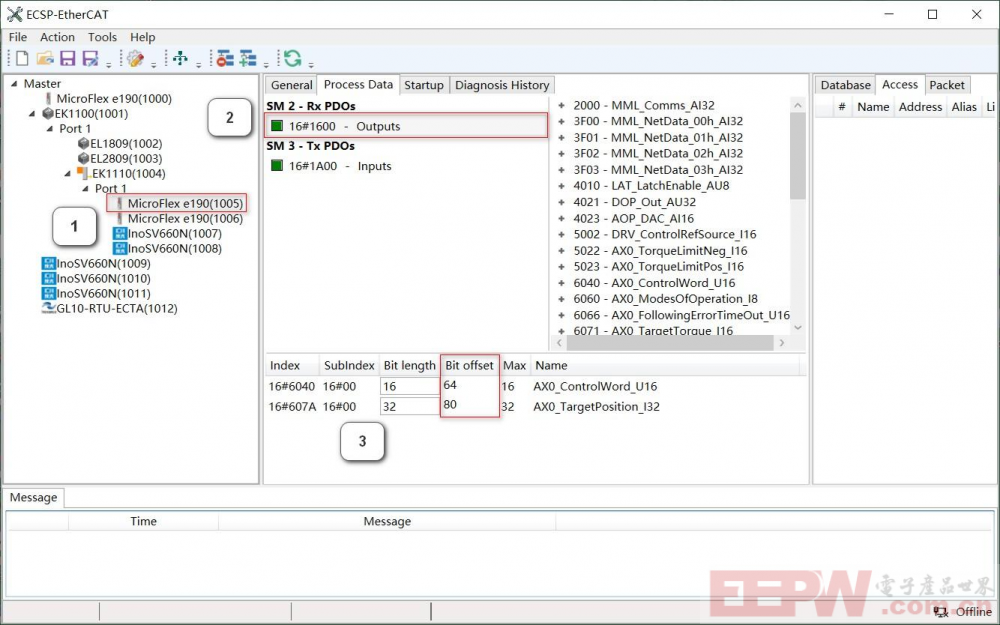Click the object list vertical scrollbar thumb
Image resolution: width=1000 pixels, height=625 pixels.
point(797,156)
